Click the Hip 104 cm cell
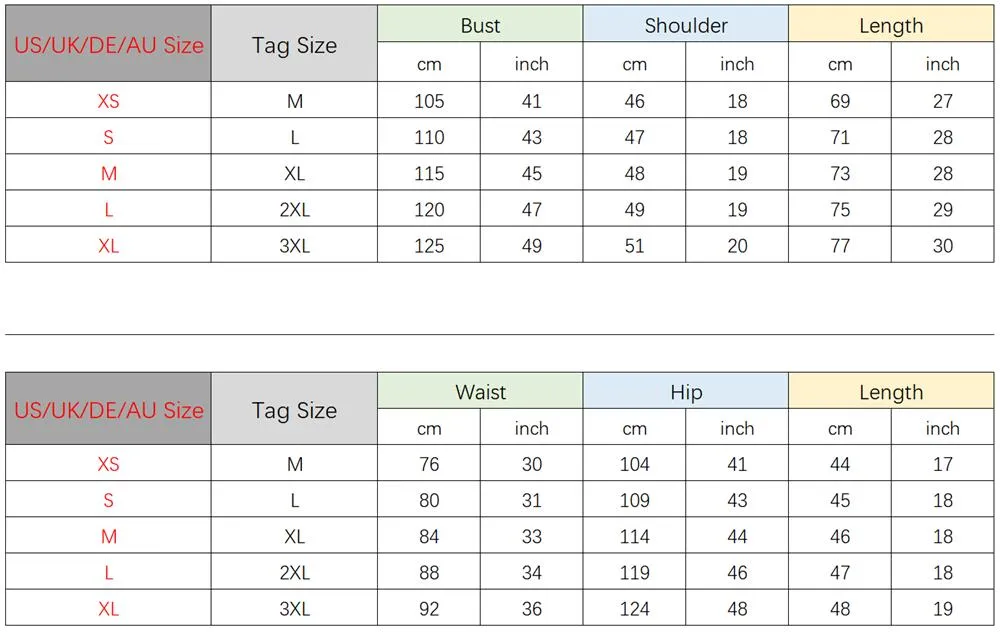Screen dimensions: 1000x632 pos(634,463)
